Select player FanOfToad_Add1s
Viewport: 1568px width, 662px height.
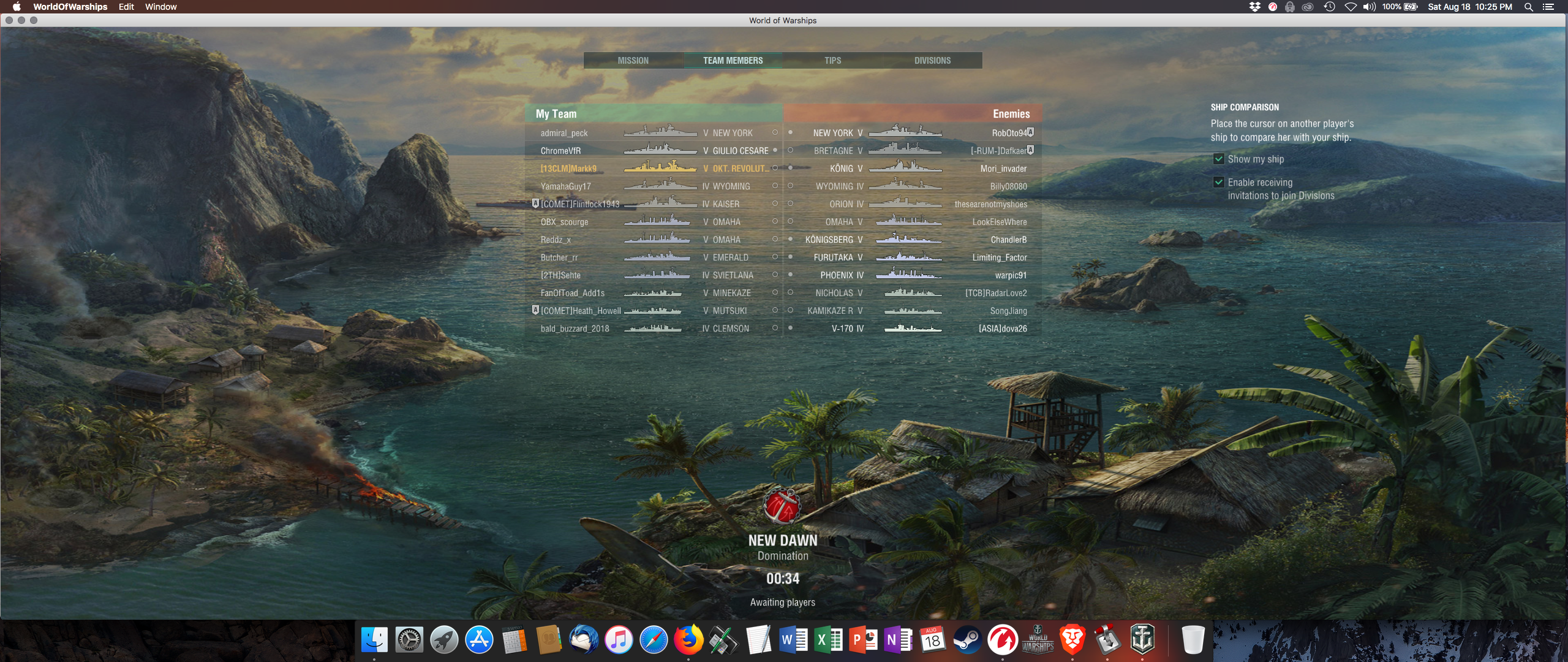click(572, 293)
